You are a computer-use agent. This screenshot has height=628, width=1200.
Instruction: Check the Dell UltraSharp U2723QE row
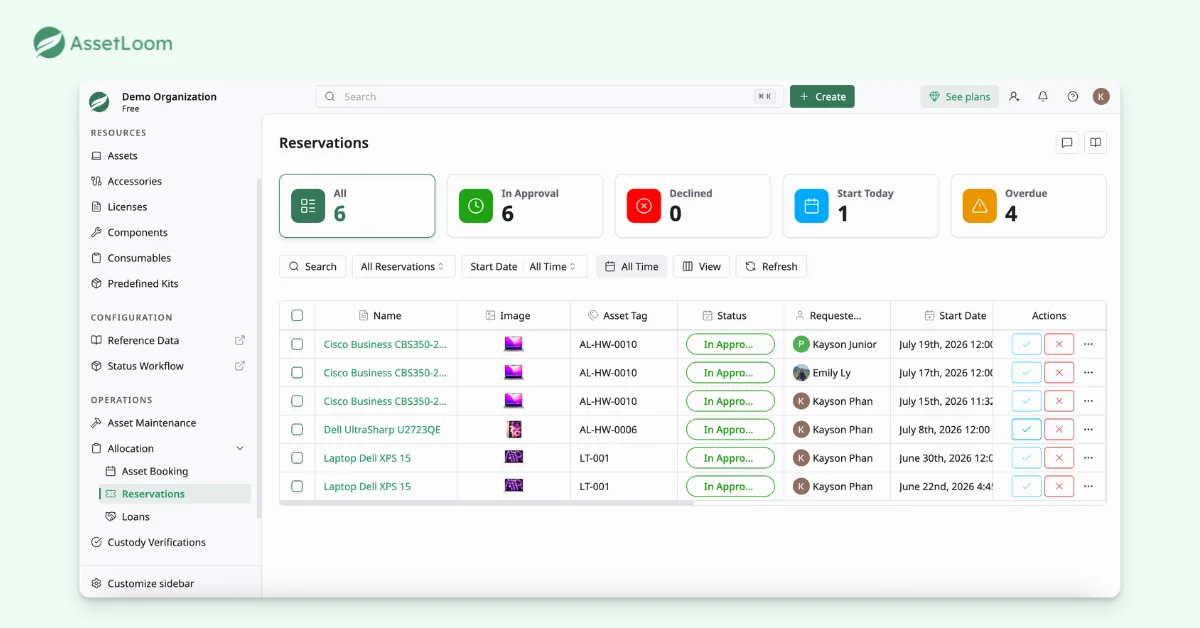pos(297,429)
